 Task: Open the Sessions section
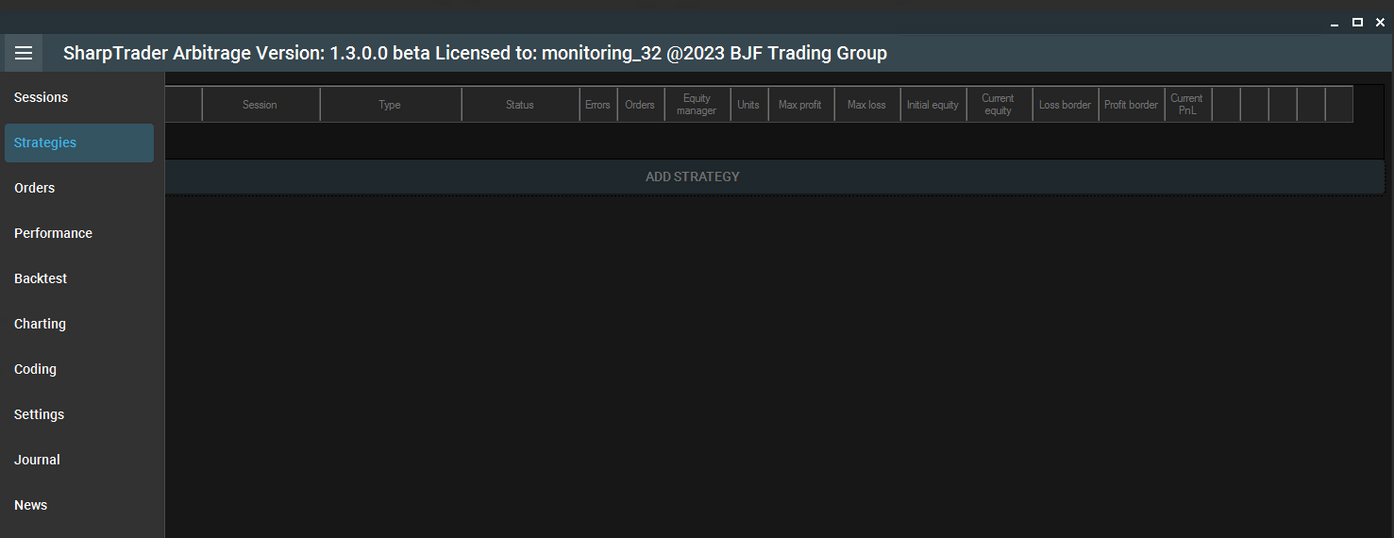pos(41,97)
